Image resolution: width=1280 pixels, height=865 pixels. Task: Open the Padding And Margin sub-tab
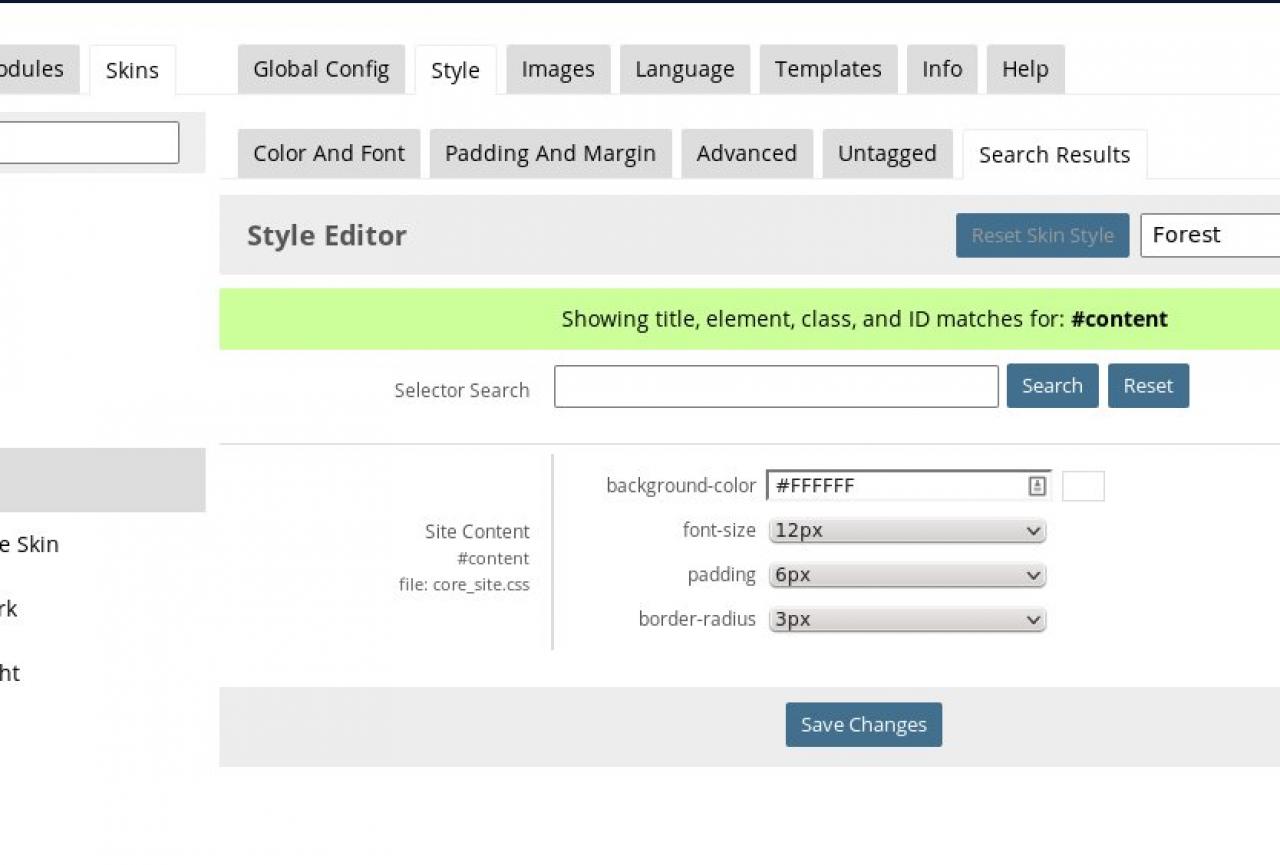point(550,154)
